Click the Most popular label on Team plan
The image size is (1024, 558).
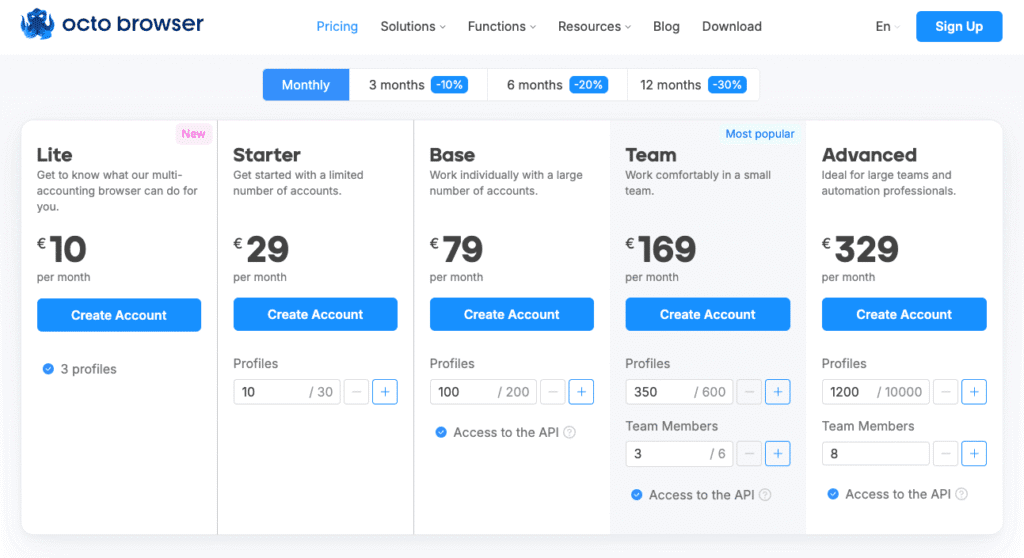tap(760, 133)
